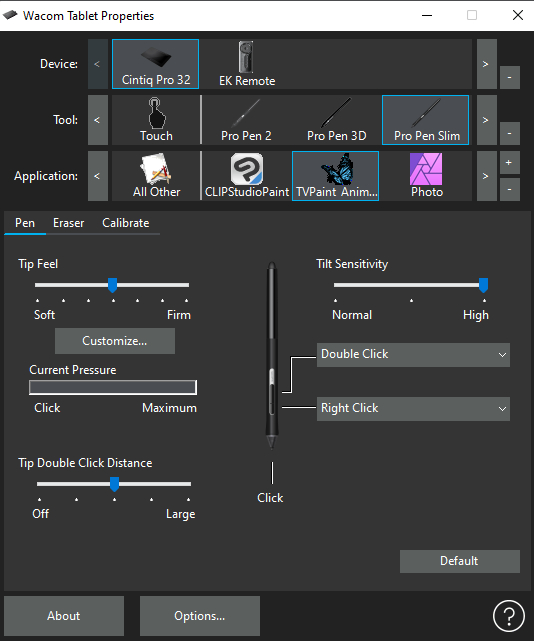Choose the Pro Pen 3D tool
The width and height of the screenshot is (534, 641).
(x=336, y=120)
